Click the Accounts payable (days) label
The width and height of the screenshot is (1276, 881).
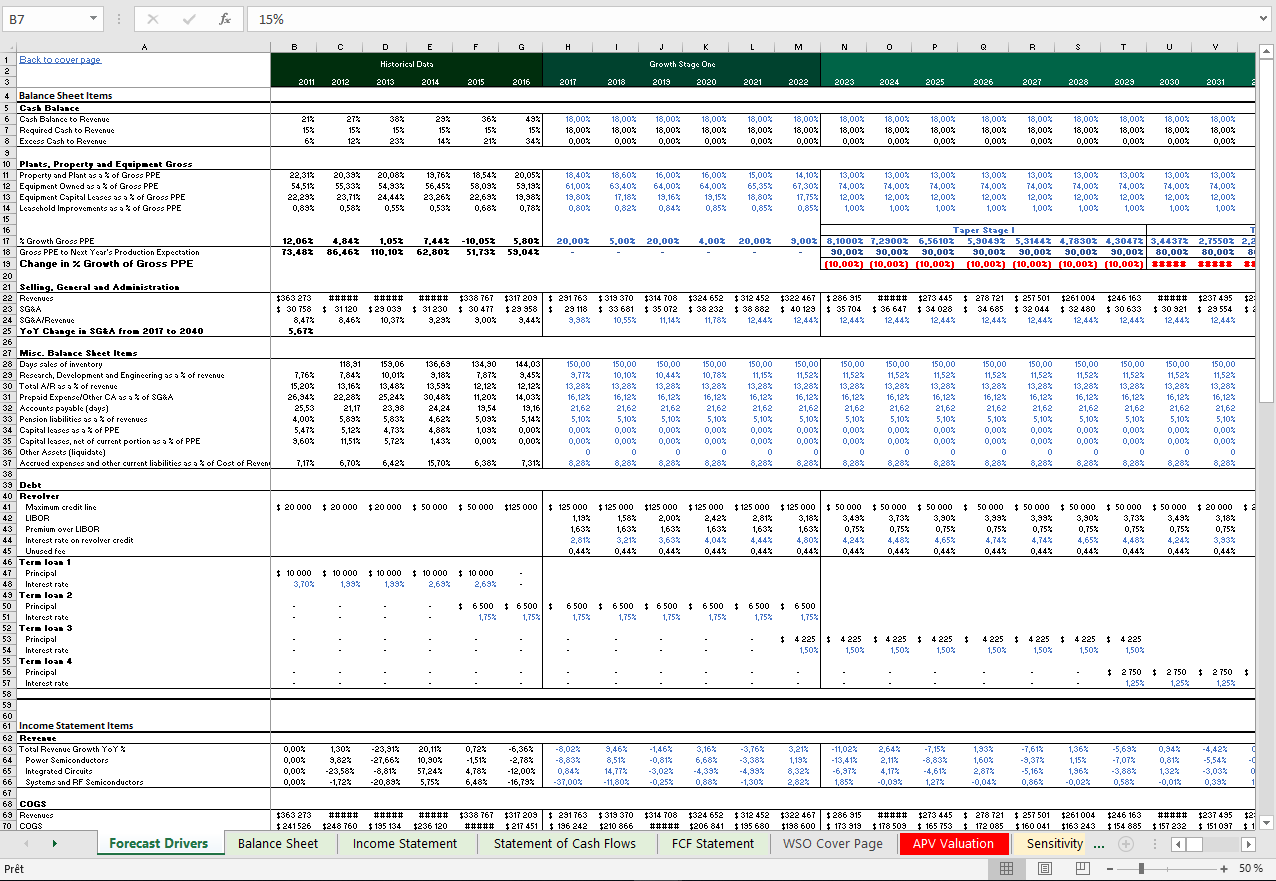tap(62, 408)
